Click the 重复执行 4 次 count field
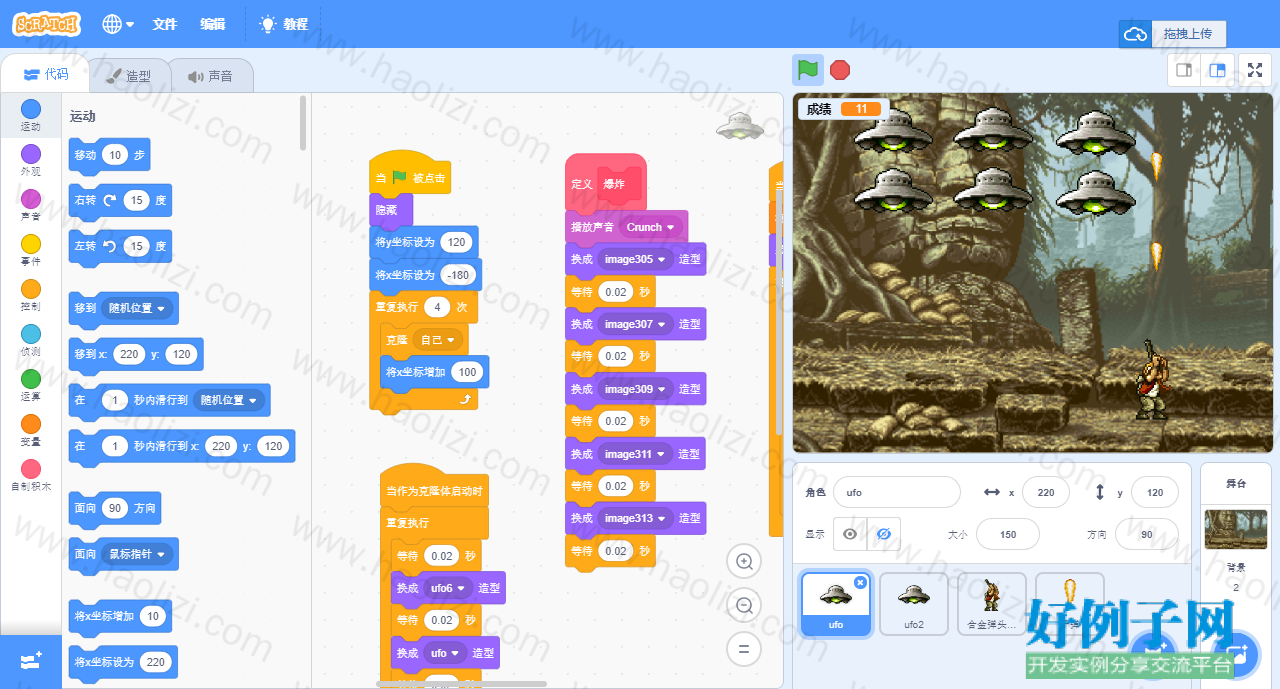 tap(437, 307)
